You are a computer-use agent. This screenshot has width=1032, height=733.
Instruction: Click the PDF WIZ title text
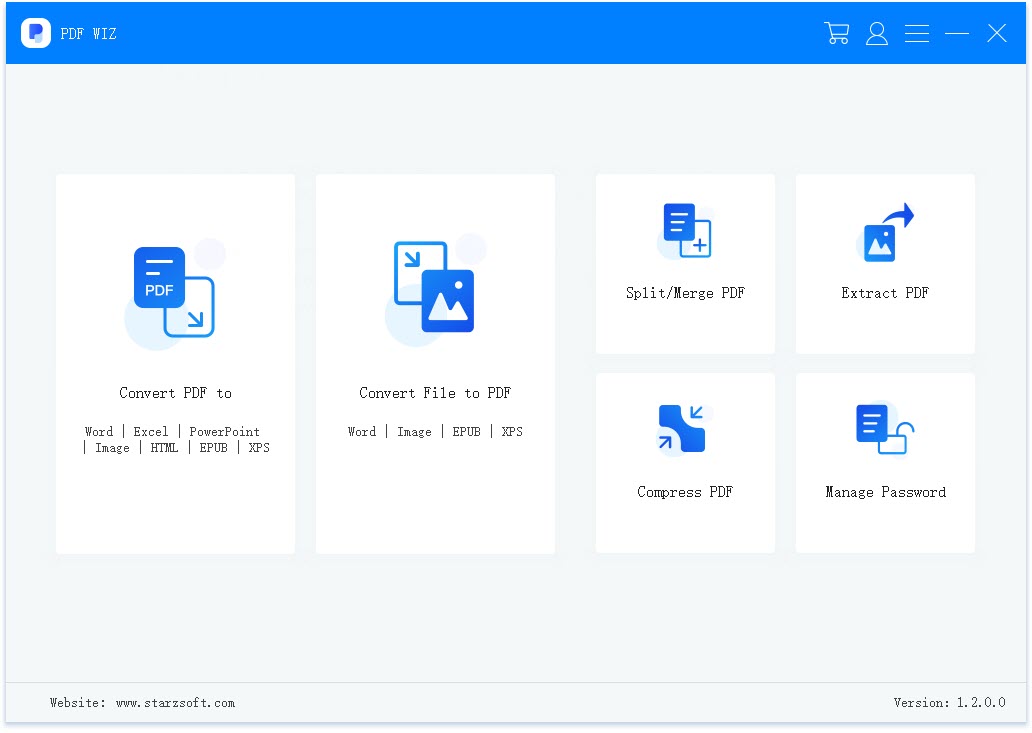pyautogui.click(x=88, y=34)
